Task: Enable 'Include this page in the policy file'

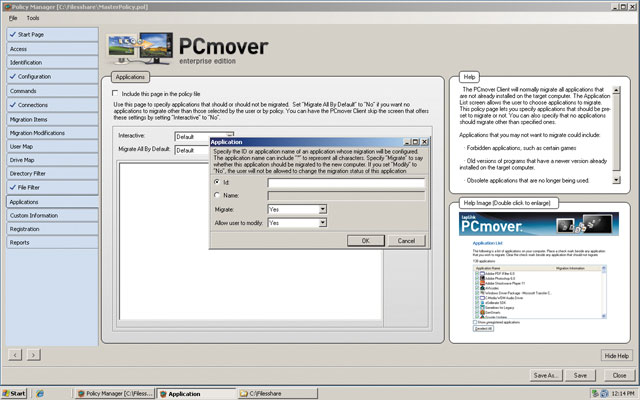Action: pos(115,93)
